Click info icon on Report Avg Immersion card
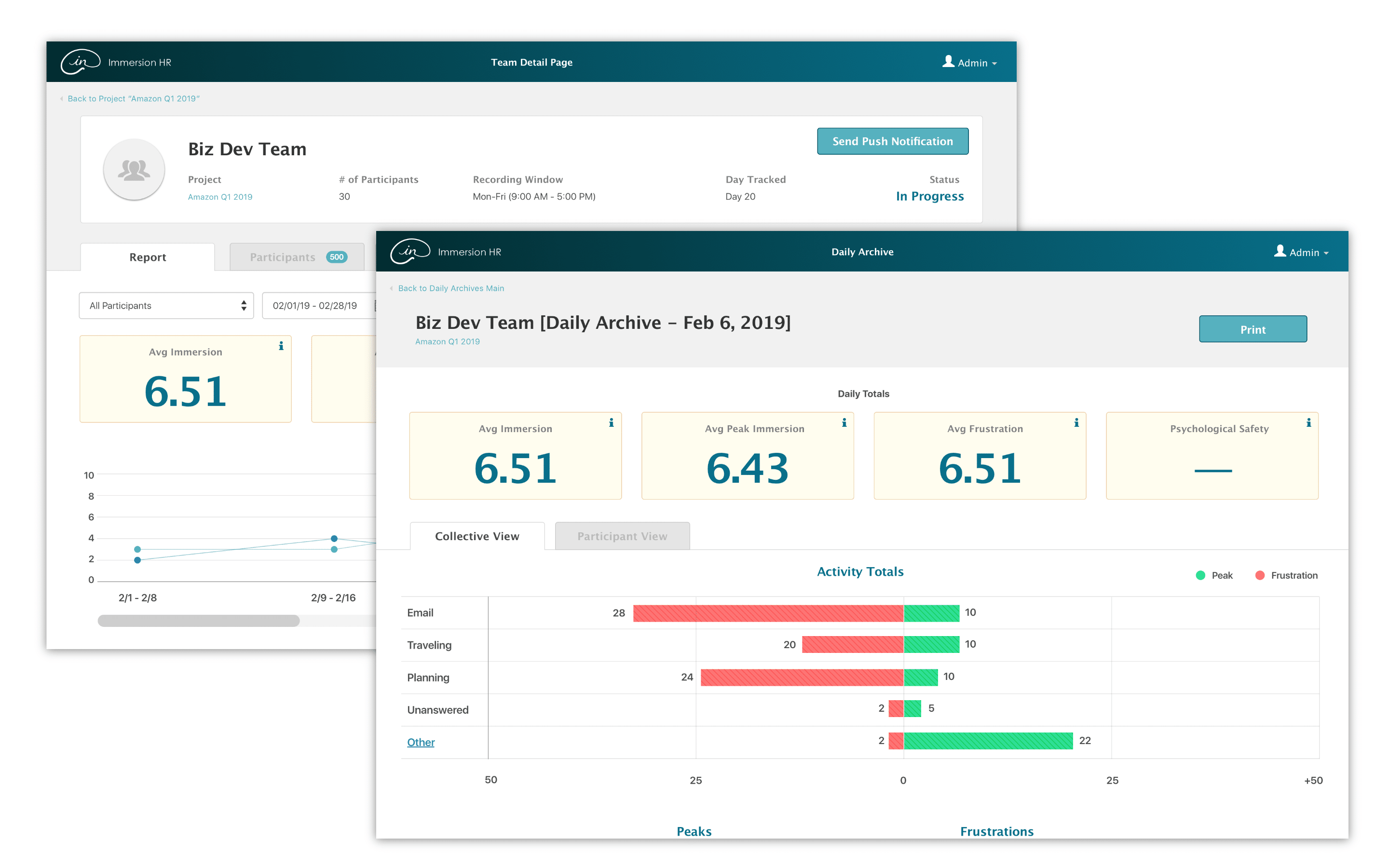 [x=281, y=346]
